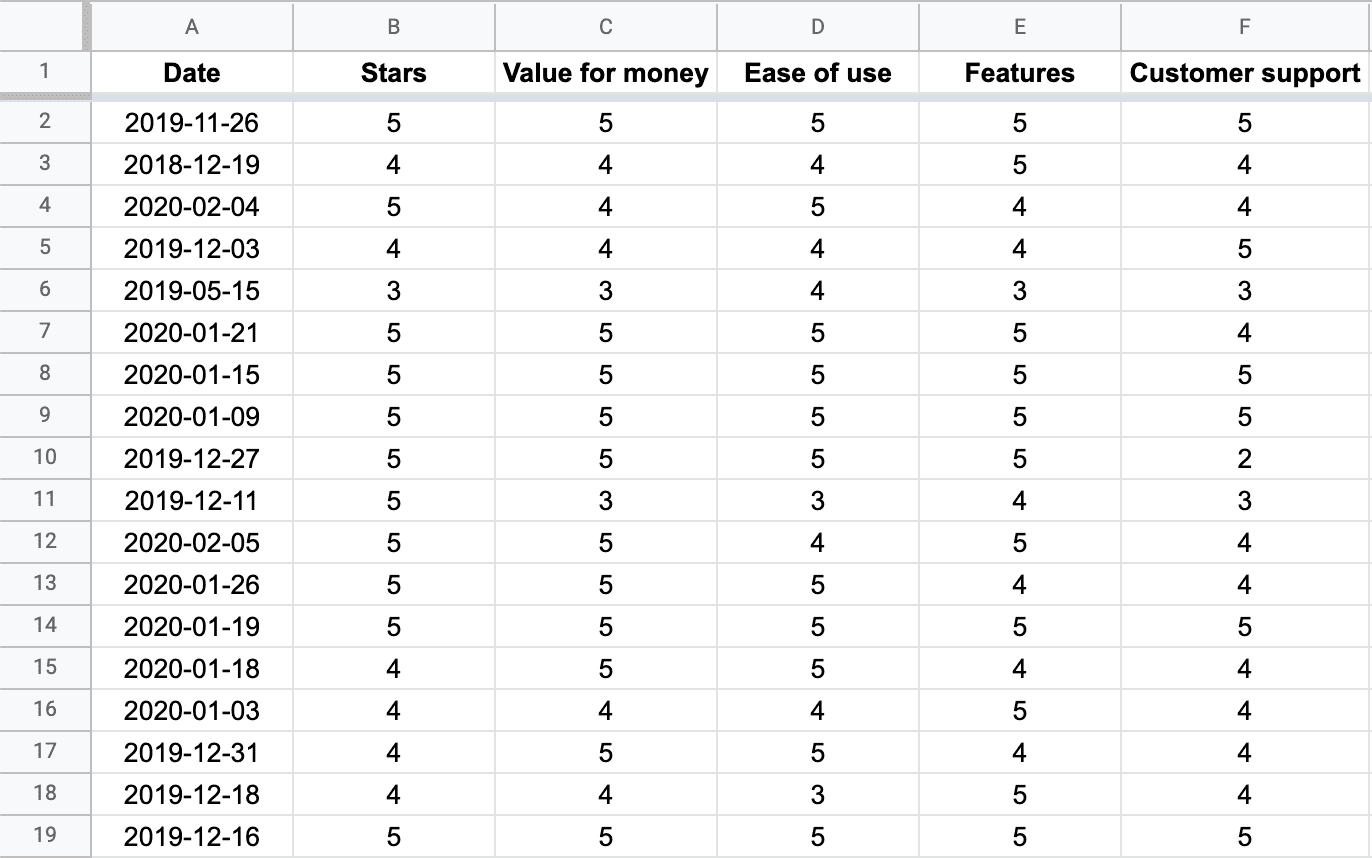This screenshot has height=858, width=1372.
Task: Click the select-all corner box
Action: [x=46, y=27]
